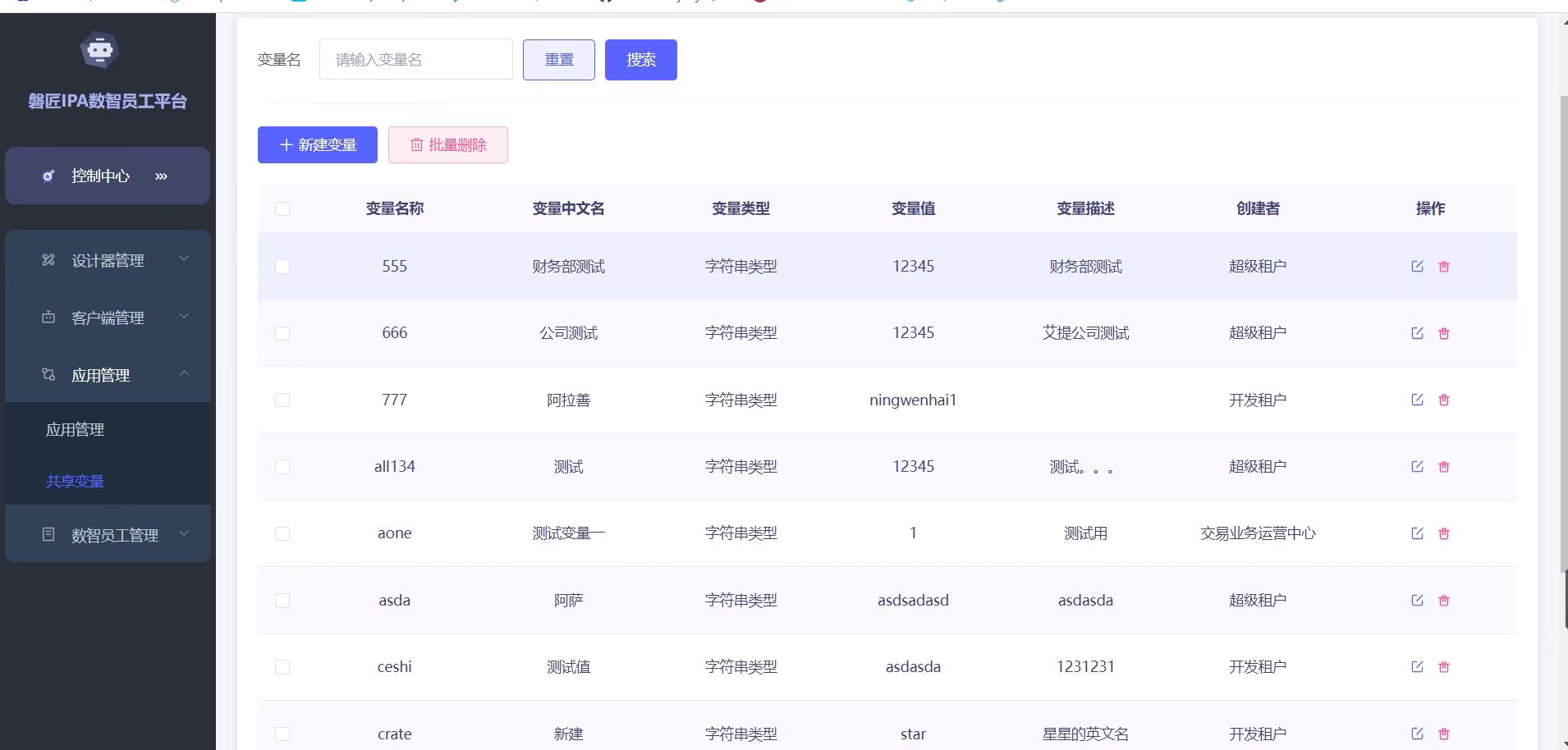This screenshot has height=750, width=1568.
Task: Open the 数智员工管理 menu label
Action: click(x=115, y=536)
